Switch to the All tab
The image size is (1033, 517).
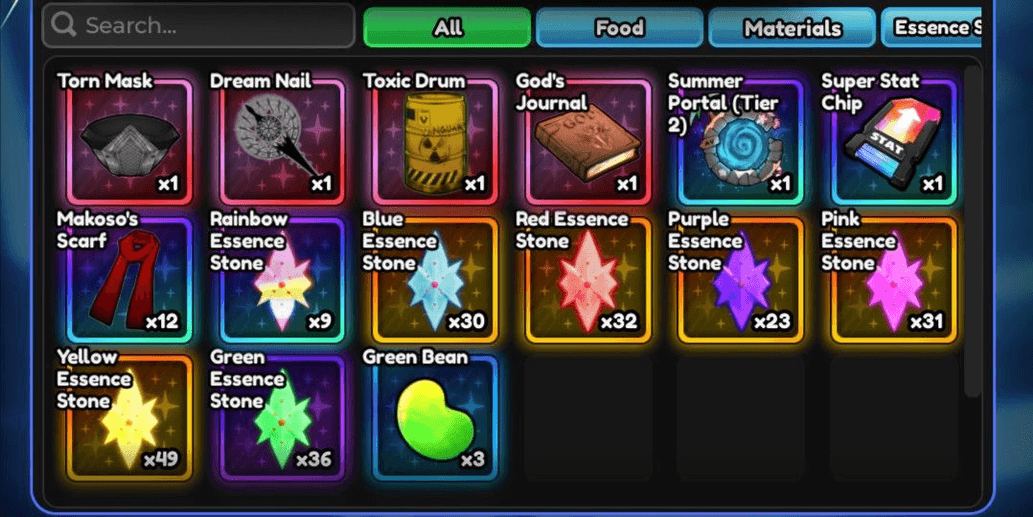447,27
